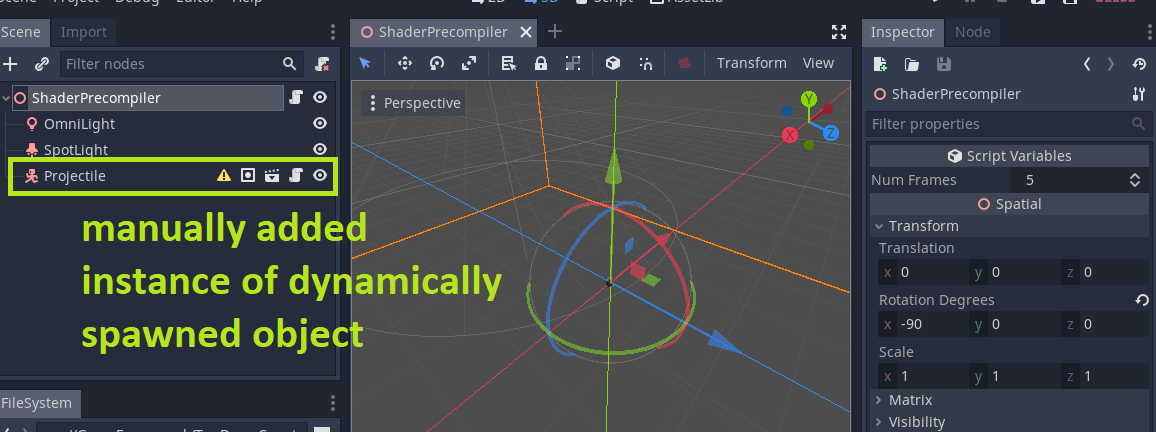Expand the Visibility property section
The image size is (1156, 432).
(879, 422)
